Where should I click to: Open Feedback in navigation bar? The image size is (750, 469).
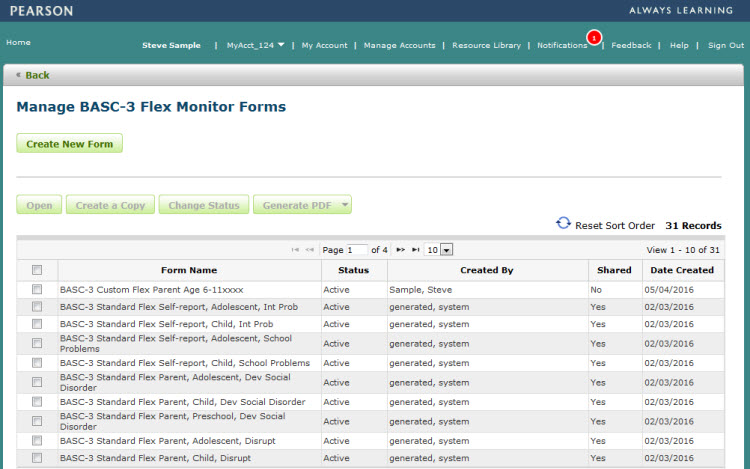[x=631, y=45]
